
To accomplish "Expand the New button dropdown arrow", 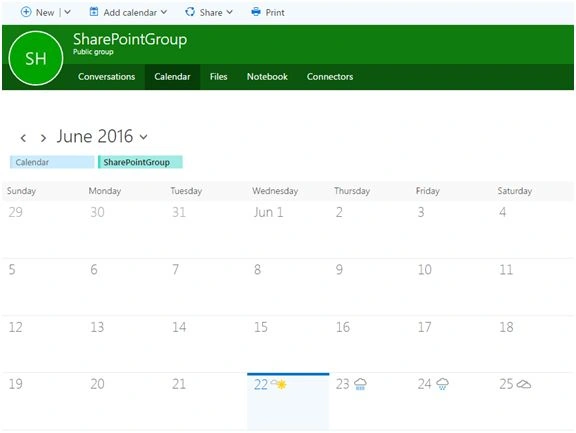I will (67, 12).
